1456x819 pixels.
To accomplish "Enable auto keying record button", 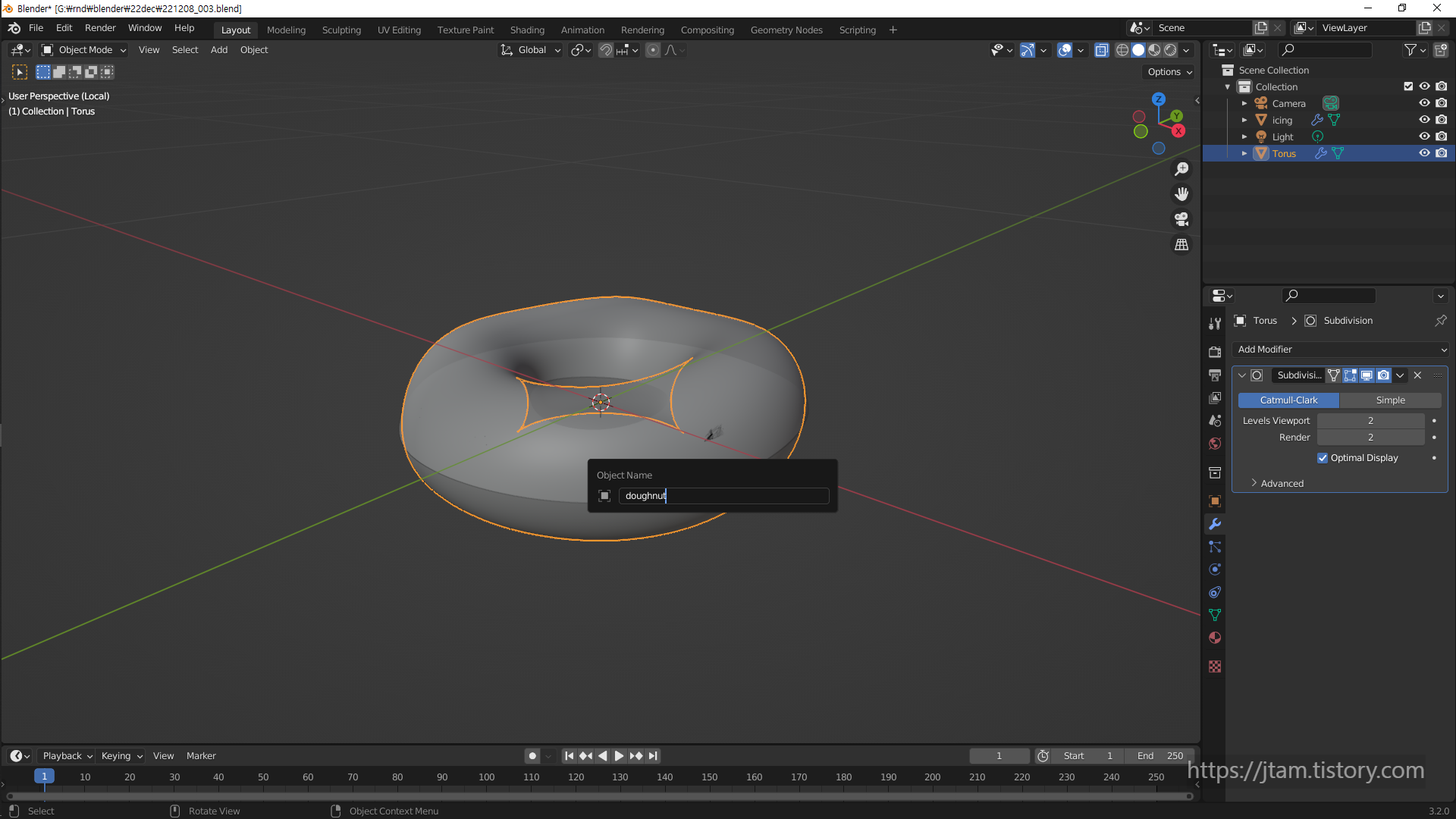I will (x=532, y=755).
